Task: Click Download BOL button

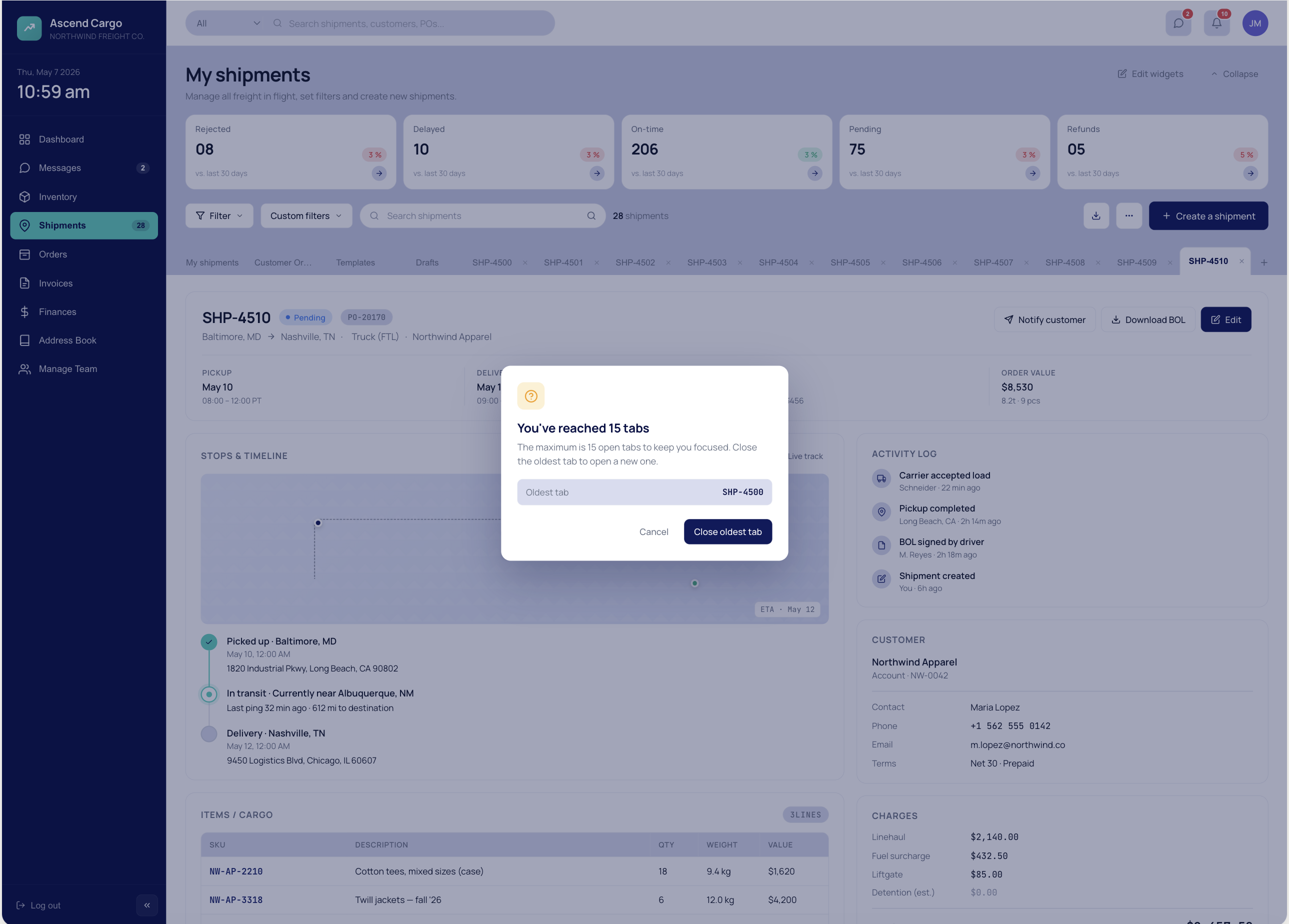Action: point(1148,320)
